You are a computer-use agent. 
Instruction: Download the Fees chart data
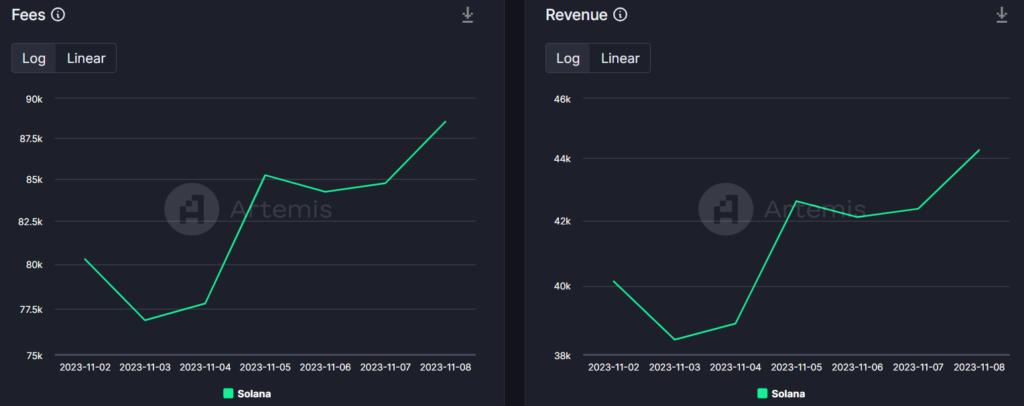pos(467,15)
